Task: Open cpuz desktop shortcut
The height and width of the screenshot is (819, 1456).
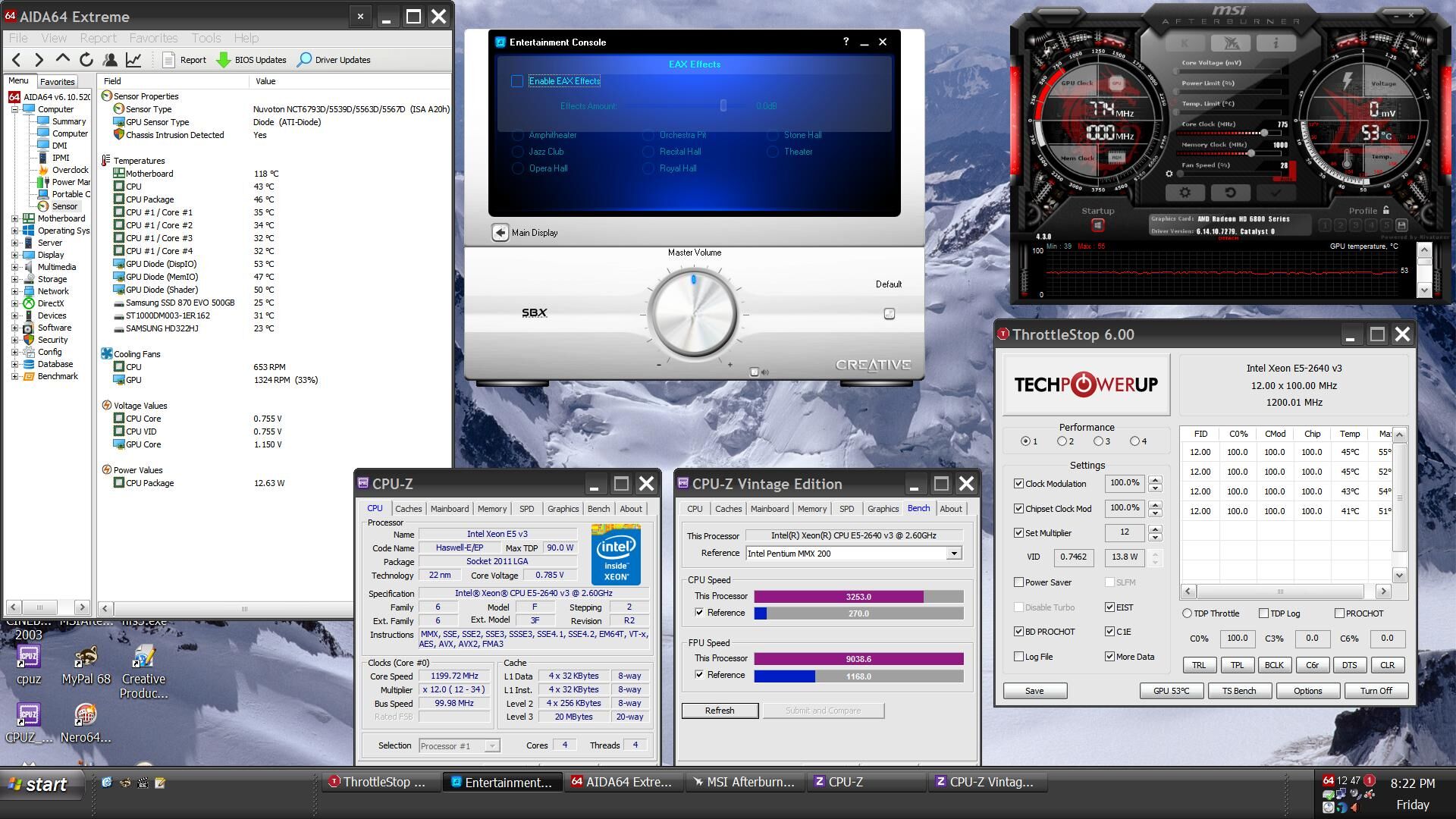Action: (x=29, y=664)
